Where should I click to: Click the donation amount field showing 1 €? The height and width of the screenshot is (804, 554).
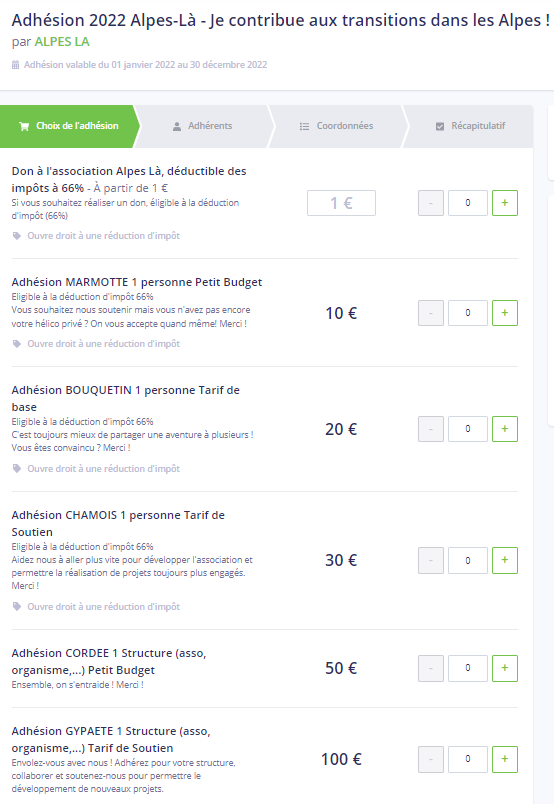(x=341, y=203)
